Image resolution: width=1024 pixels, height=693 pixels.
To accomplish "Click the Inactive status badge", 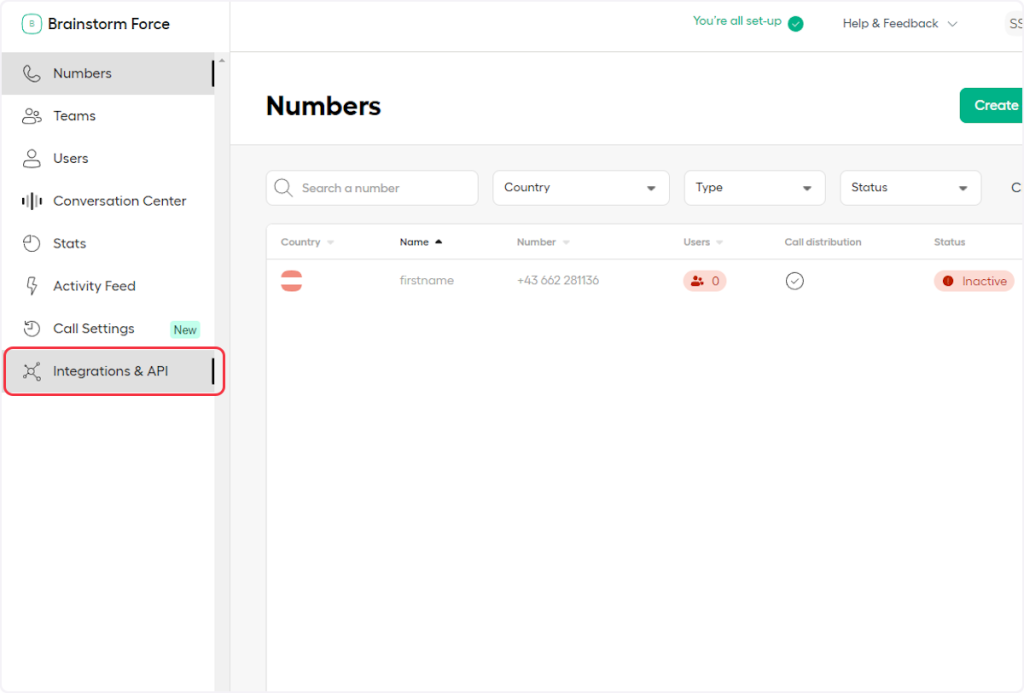I will [x=974, y=281].
